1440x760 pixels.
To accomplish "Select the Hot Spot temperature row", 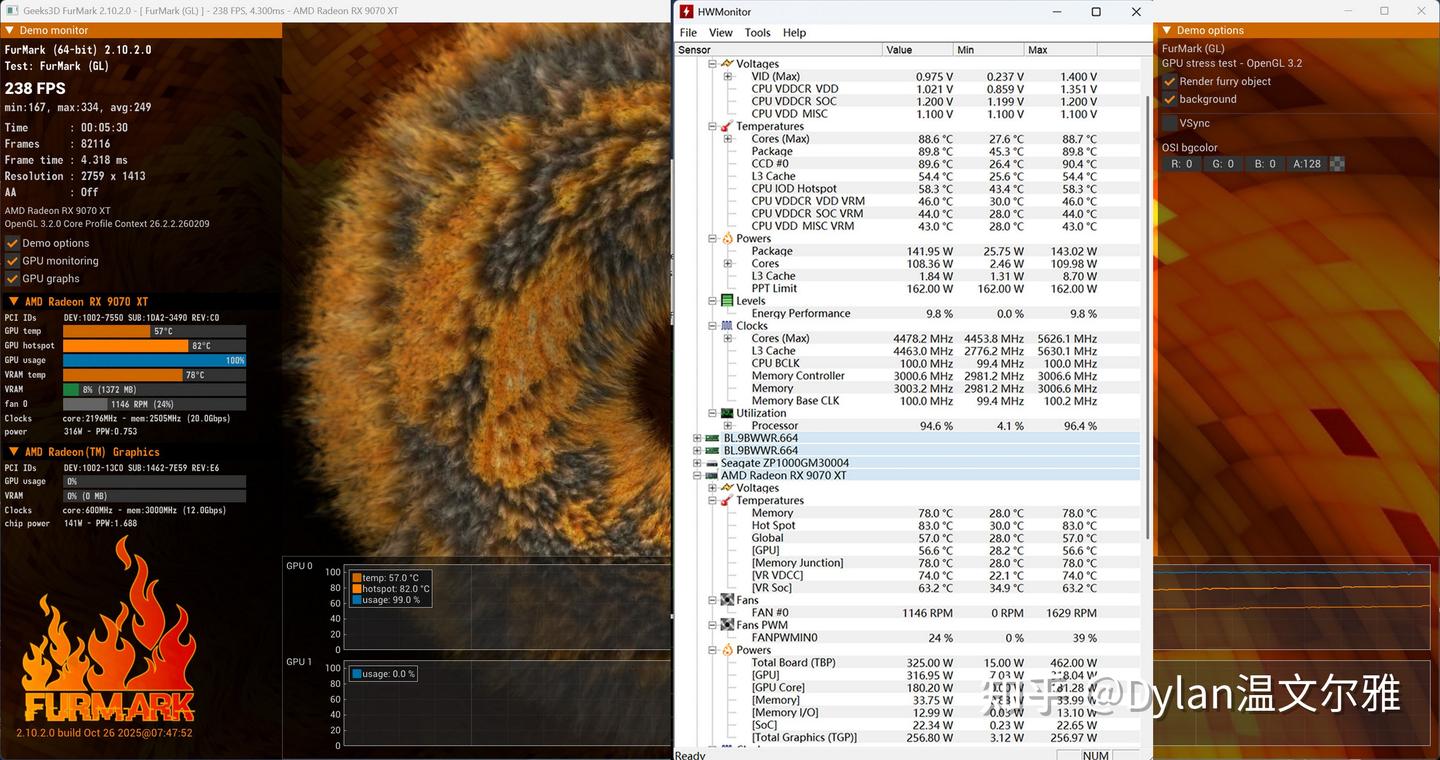I will (x=908, y=525).
